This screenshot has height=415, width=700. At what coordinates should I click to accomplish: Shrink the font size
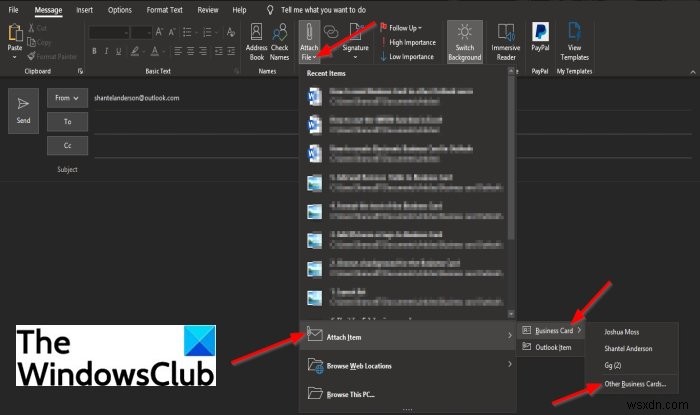click(171, 32)
